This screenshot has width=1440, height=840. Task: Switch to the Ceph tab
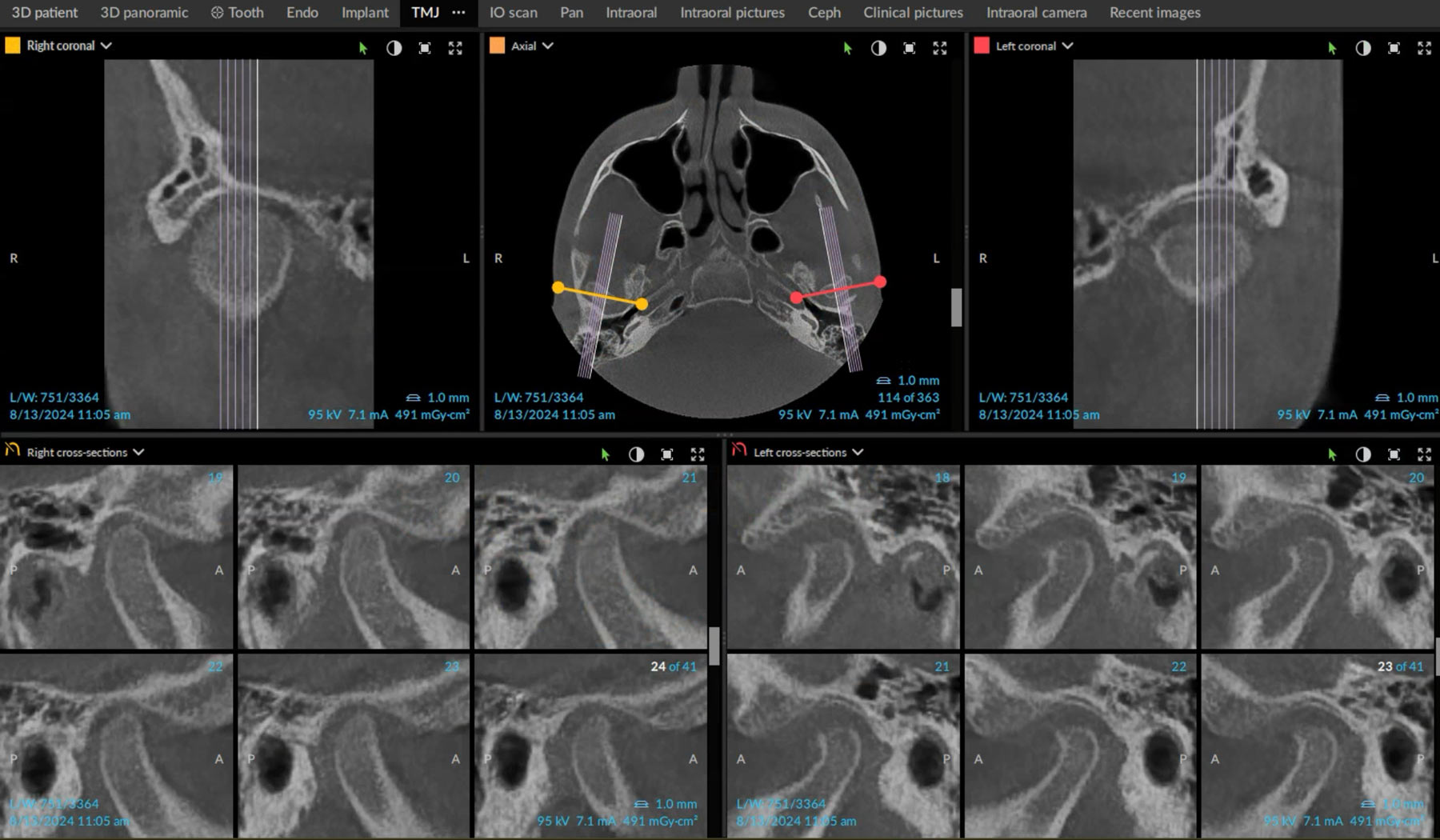point(824,12)
